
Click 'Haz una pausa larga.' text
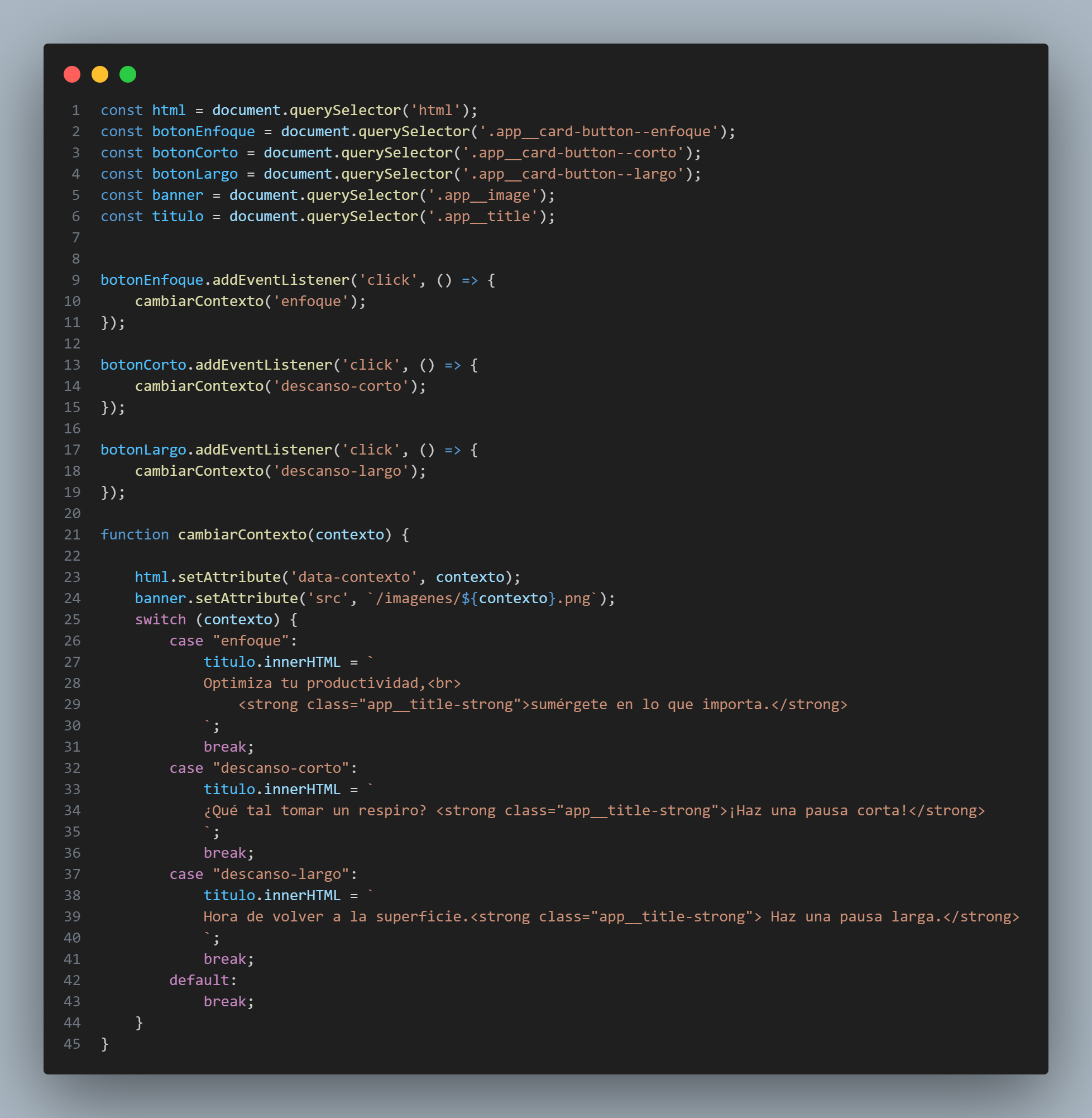pos(857,916)
